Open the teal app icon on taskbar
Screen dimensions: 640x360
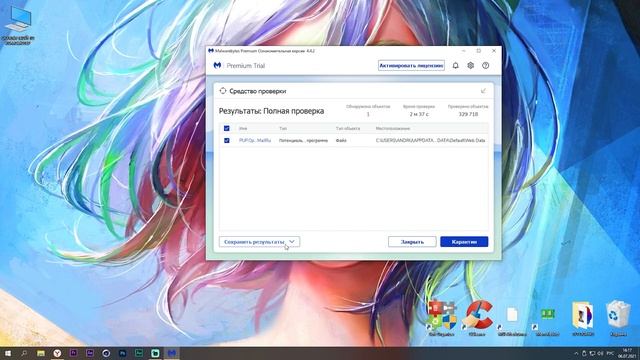click(x=155, y=353)
